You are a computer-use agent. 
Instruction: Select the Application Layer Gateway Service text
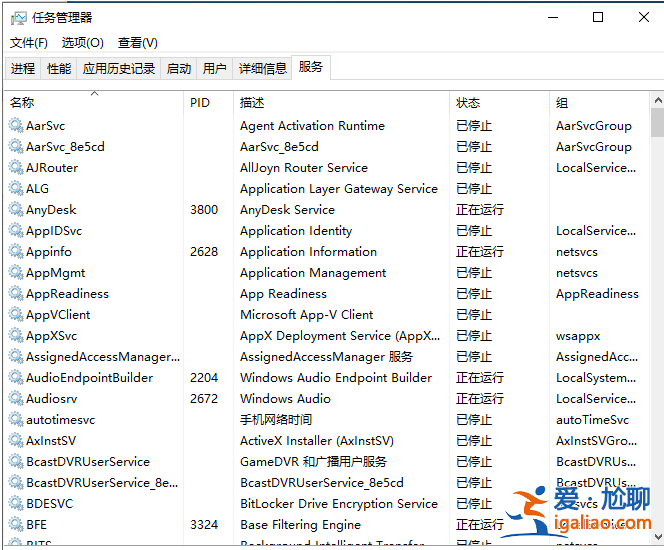pos(339,189)
